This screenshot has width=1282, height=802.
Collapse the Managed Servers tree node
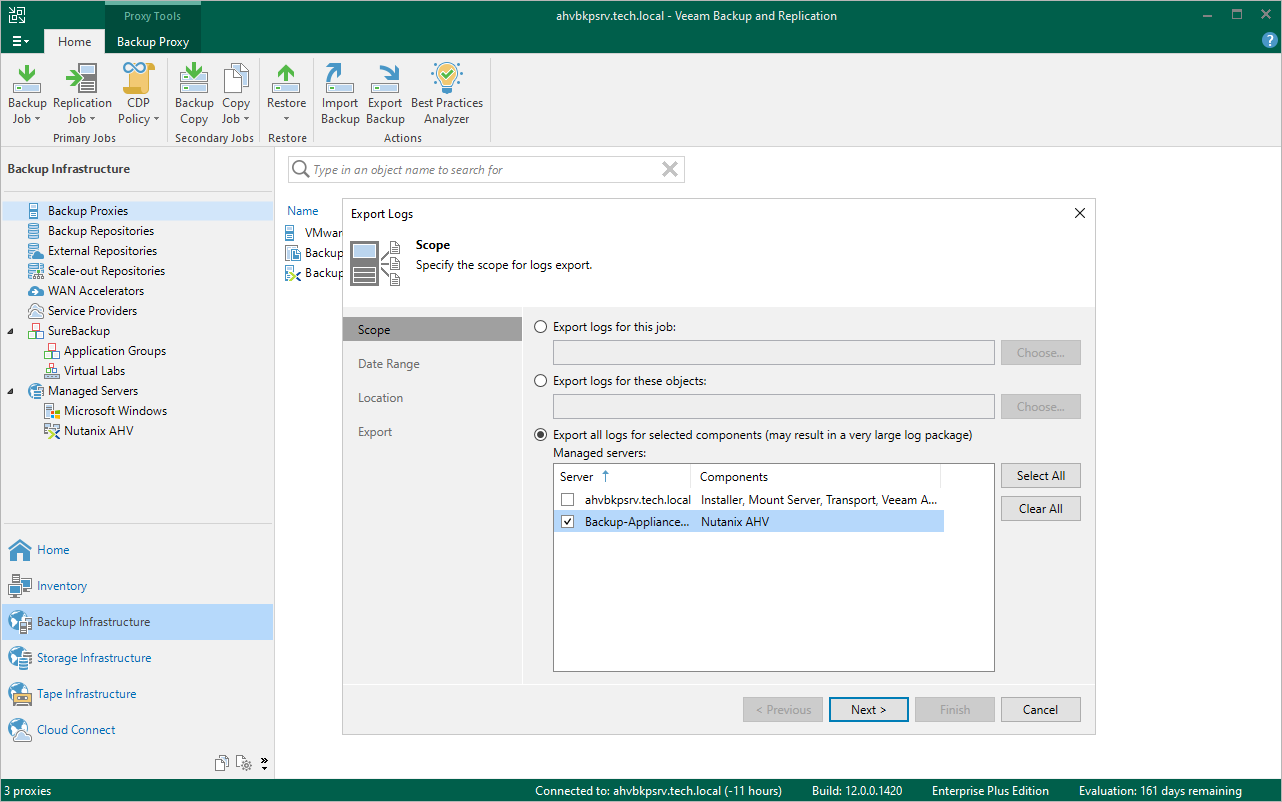pyautogui.click(x=11, y=391)
